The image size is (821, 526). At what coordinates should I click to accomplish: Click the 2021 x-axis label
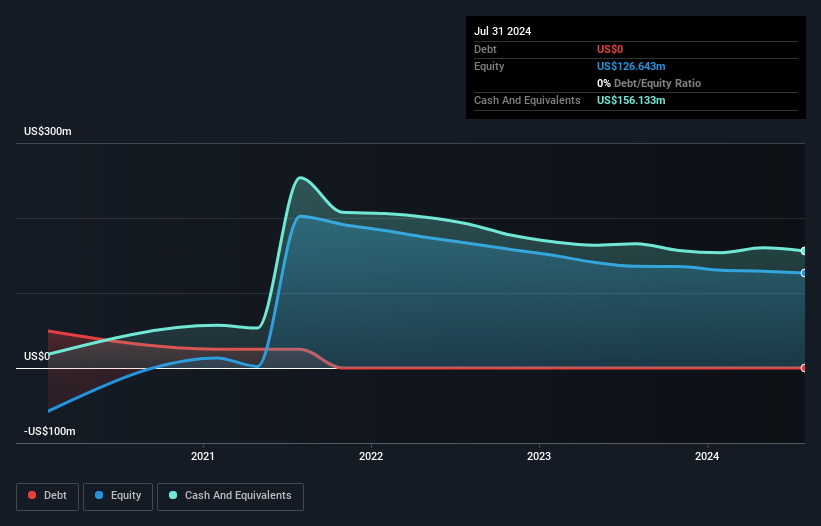tap(203, 456)
